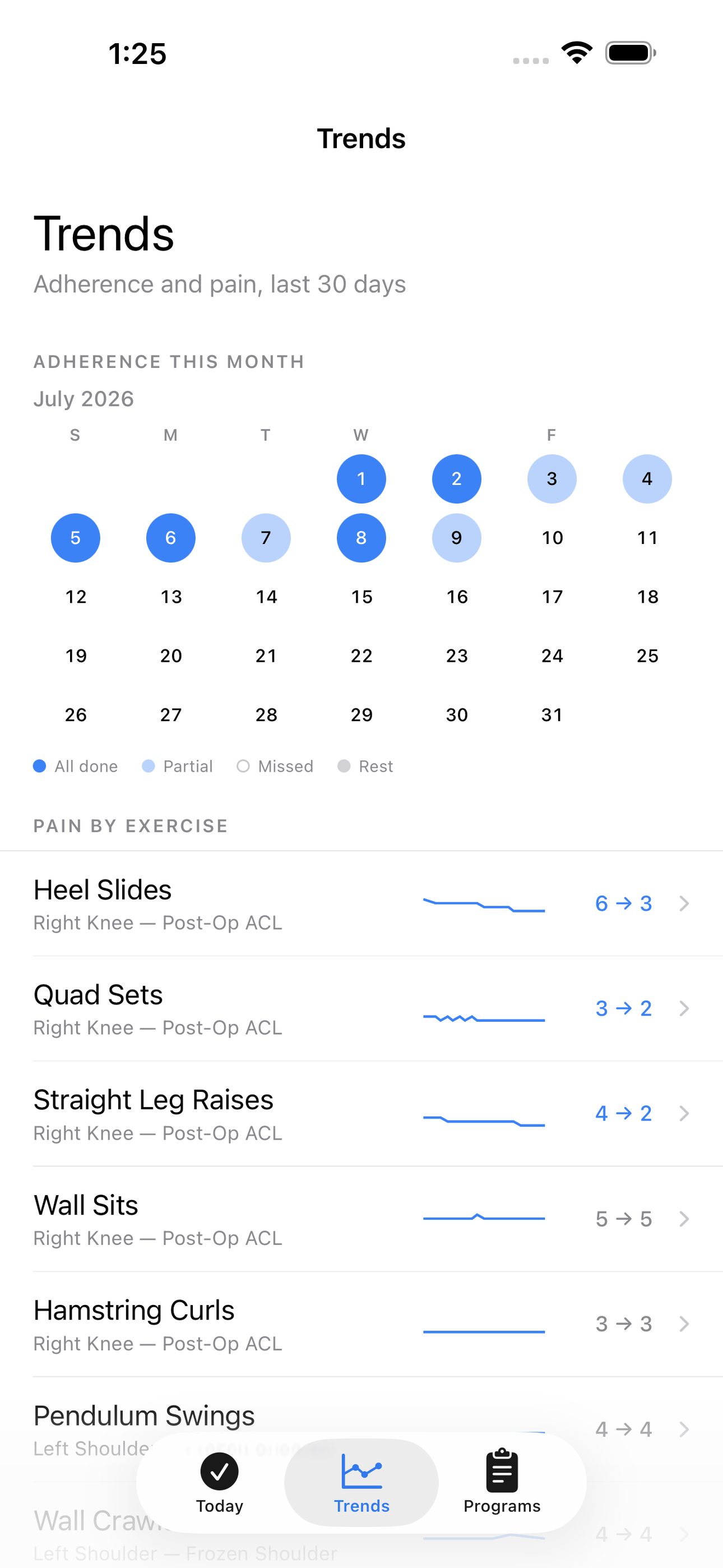723x1568 pixels.
Task: Tap the battery status icon
Action: pyautogui.click(x=631, y=53)
